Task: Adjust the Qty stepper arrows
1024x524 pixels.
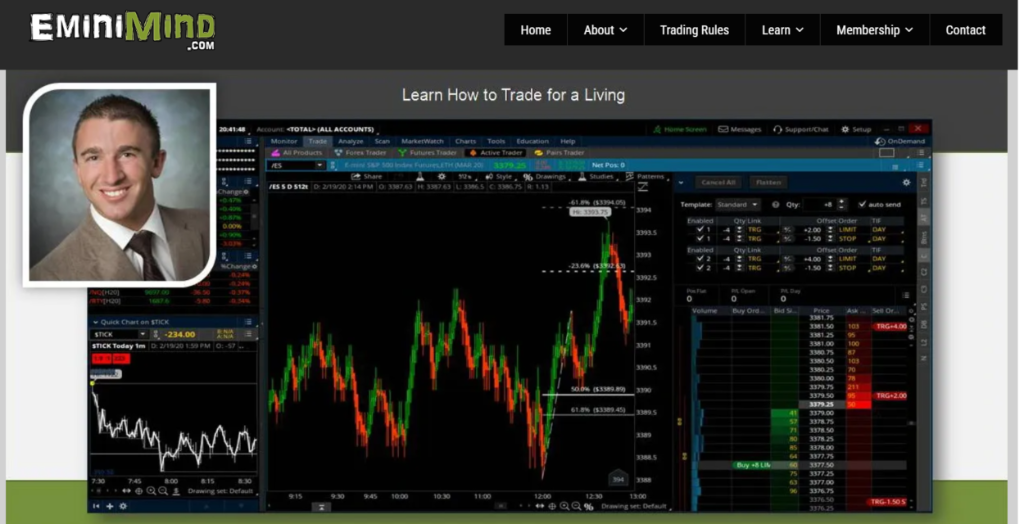Action: point(841,205)
